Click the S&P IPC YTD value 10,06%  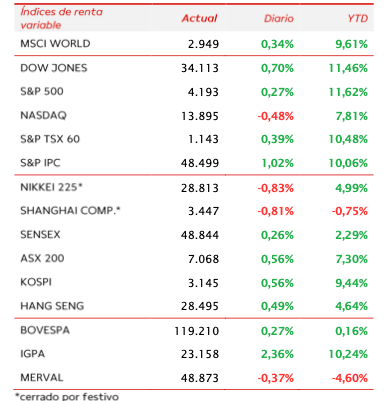tap(348, 163)
